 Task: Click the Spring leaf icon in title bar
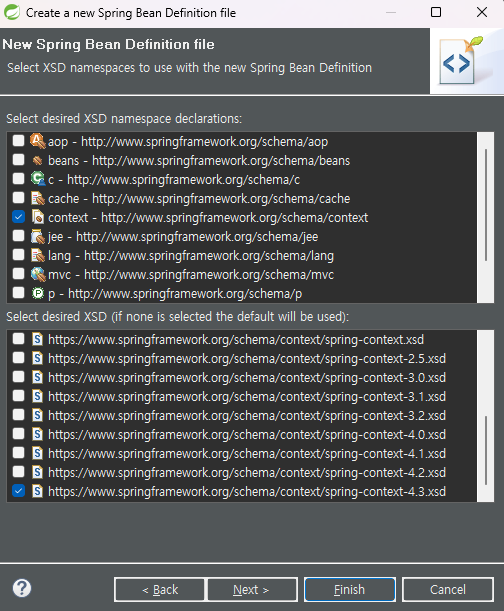pos(12,12)
